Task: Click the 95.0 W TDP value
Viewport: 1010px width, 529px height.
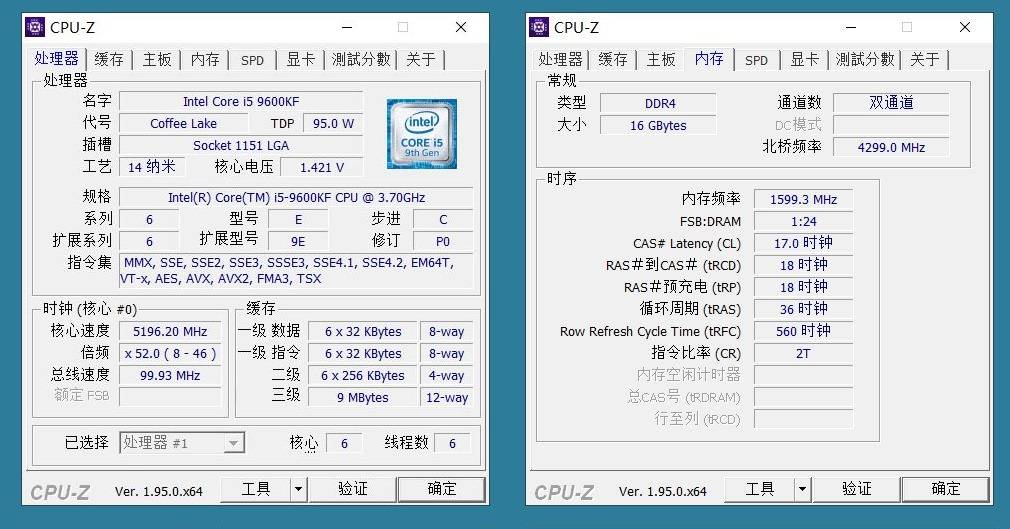Action: [x=334, y=124]
